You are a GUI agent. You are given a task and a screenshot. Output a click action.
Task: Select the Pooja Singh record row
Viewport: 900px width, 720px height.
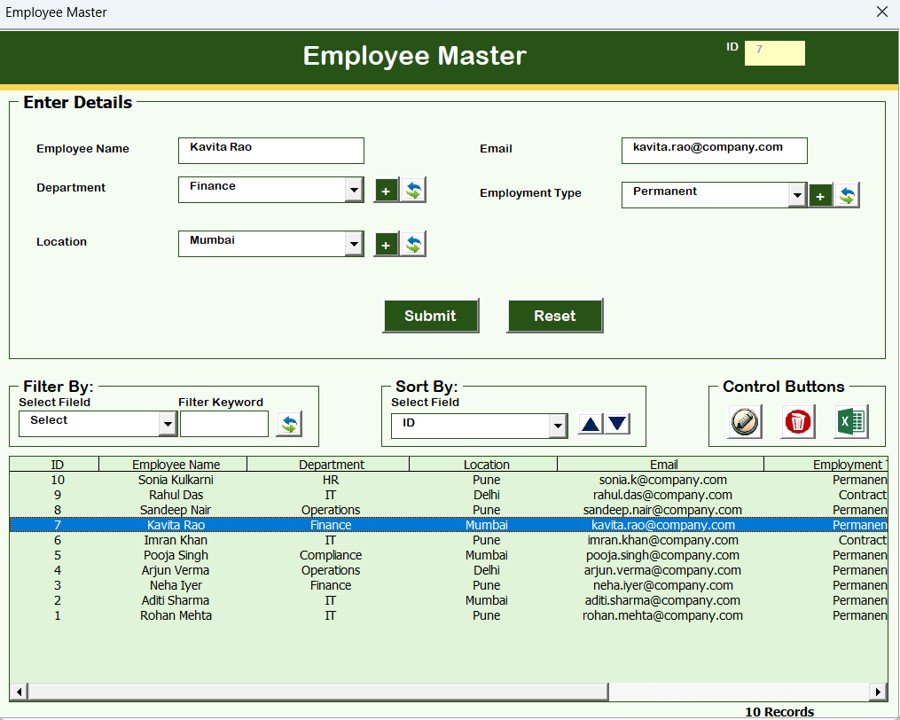pos(176,555)
